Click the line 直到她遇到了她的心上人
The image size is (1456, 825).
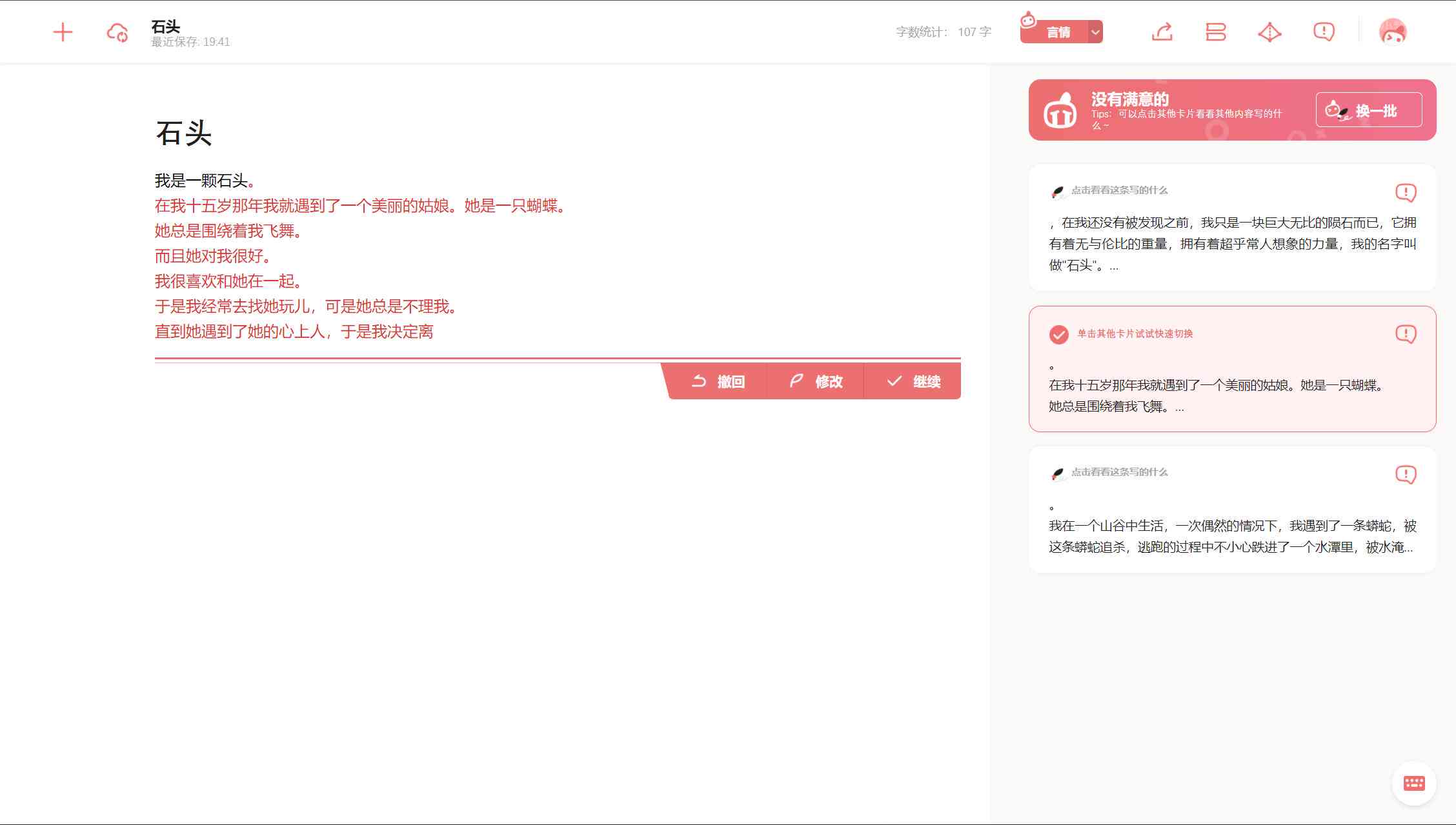tap(294, 332)
